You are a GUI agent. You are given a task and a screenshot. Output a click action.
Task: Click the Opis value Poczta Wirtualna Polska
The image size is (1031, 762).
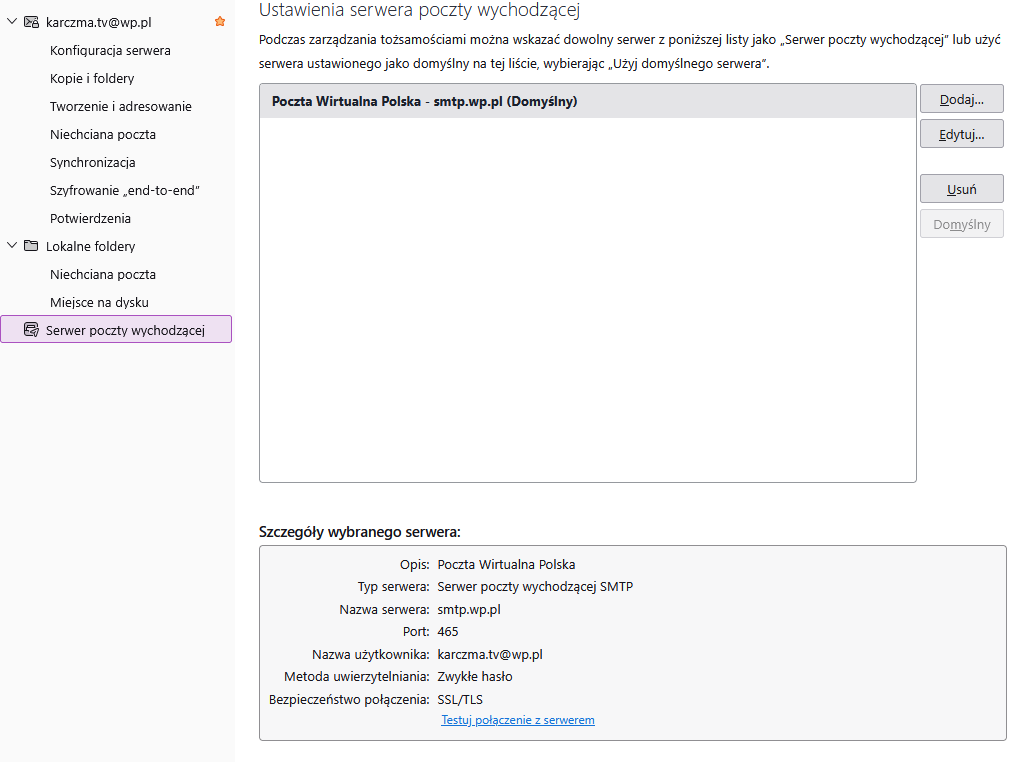[x=506, y=564]
